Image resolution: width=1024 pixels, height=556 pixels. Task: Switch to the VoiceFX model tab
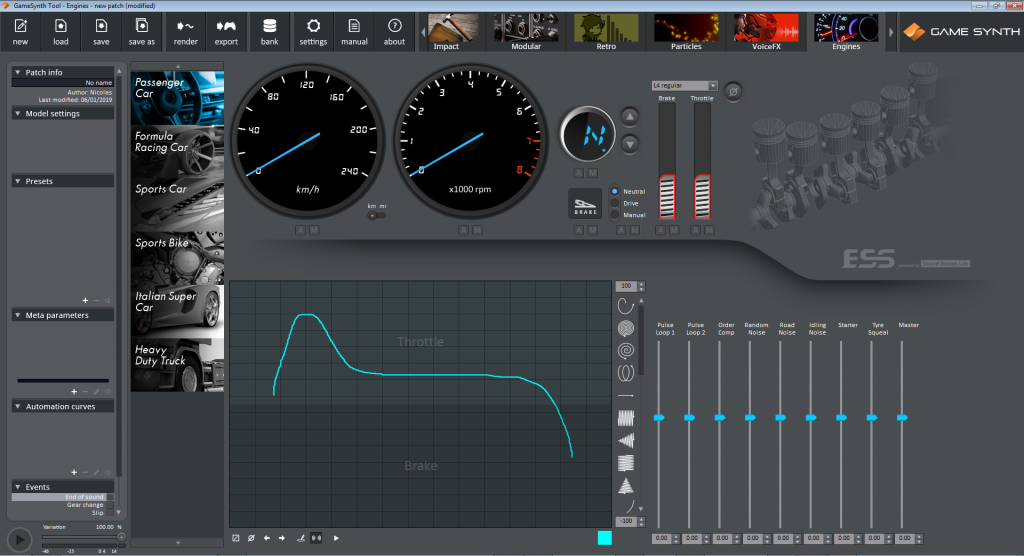point(765,31)
